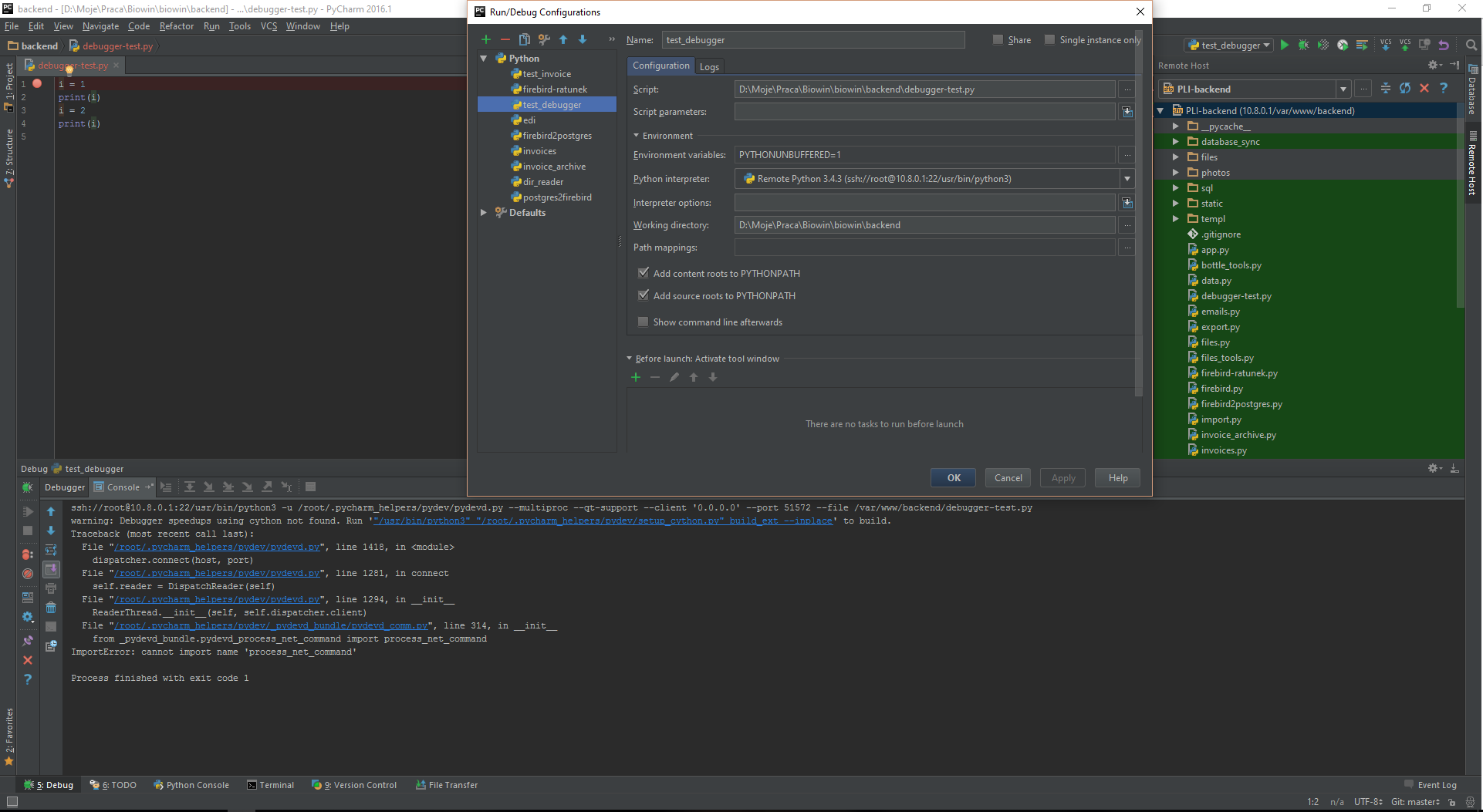The height and width of the screenshot is (812, 1483).
Task: Move configuration down with the blue down arrow
Action: 583,39
